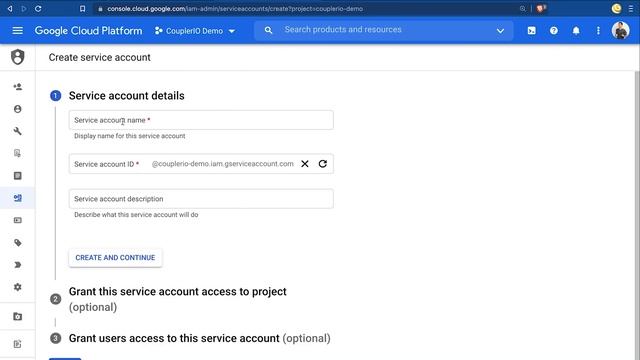The width and height of the screenshot is (640, 360).
Task: Click the 'Service account details' heading
Action: pos(127,96)
